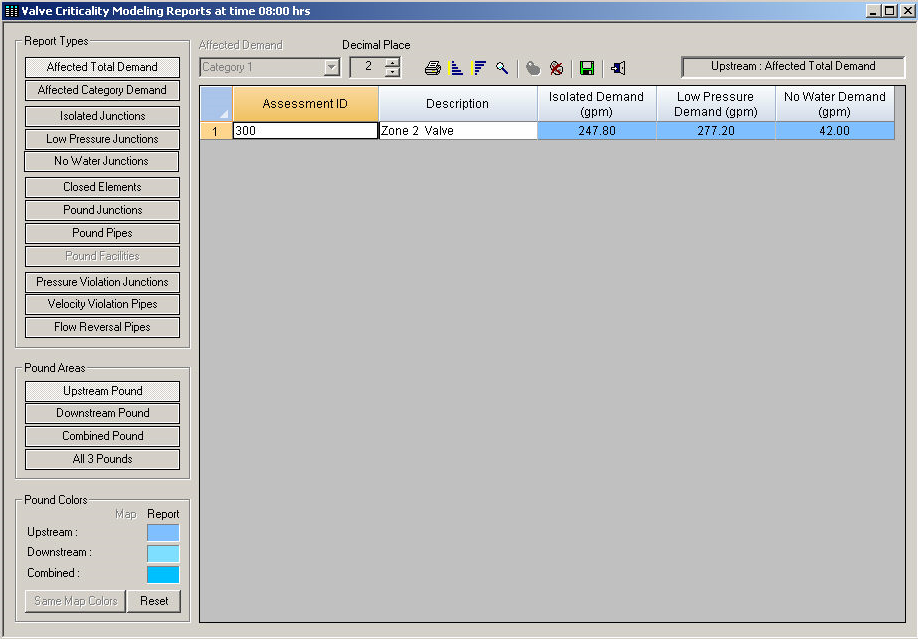Viewport: 918px width, 639px height.
Task: Open the Low Pressure Junctions report
Action: 102,139
